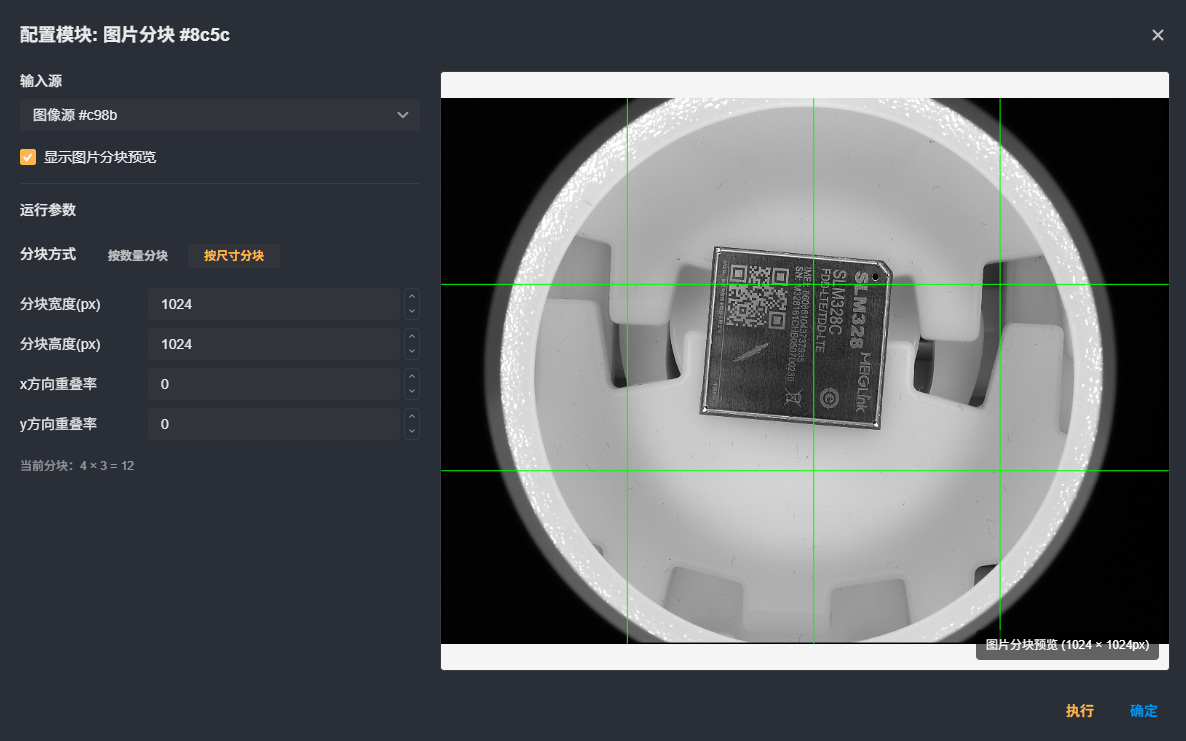
Task: Click the y方向重叠率 input field
Action: click(x=274, y=424)
